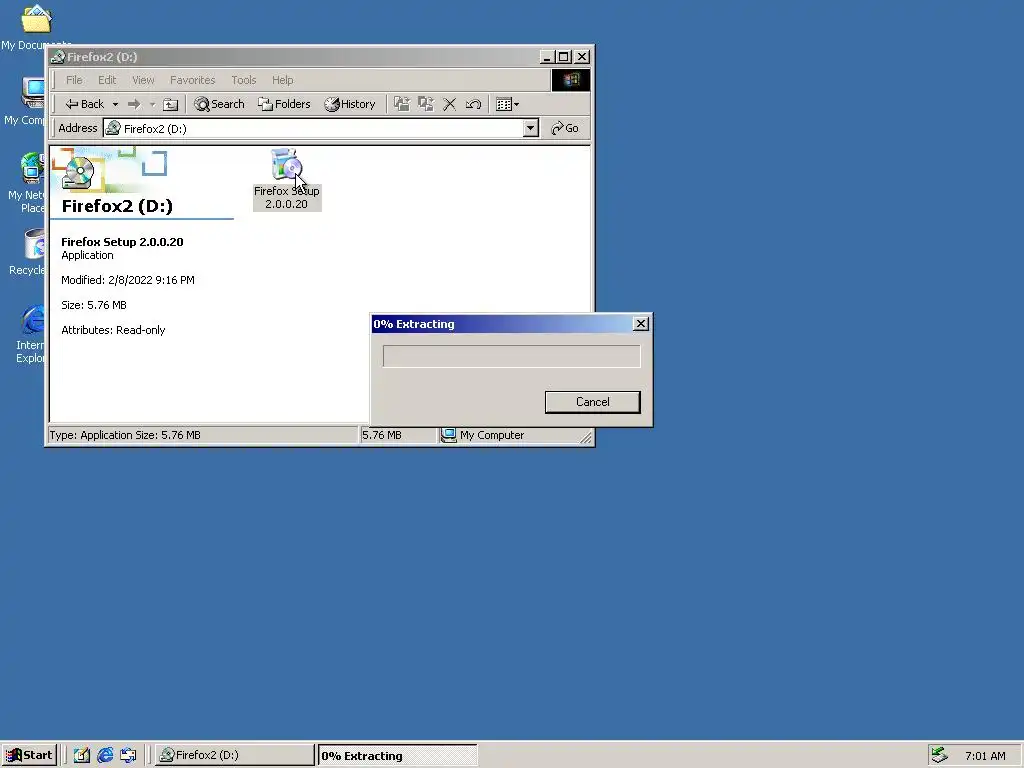Click the Back toolbar button
1024x768 pixels.
(84, 104)
